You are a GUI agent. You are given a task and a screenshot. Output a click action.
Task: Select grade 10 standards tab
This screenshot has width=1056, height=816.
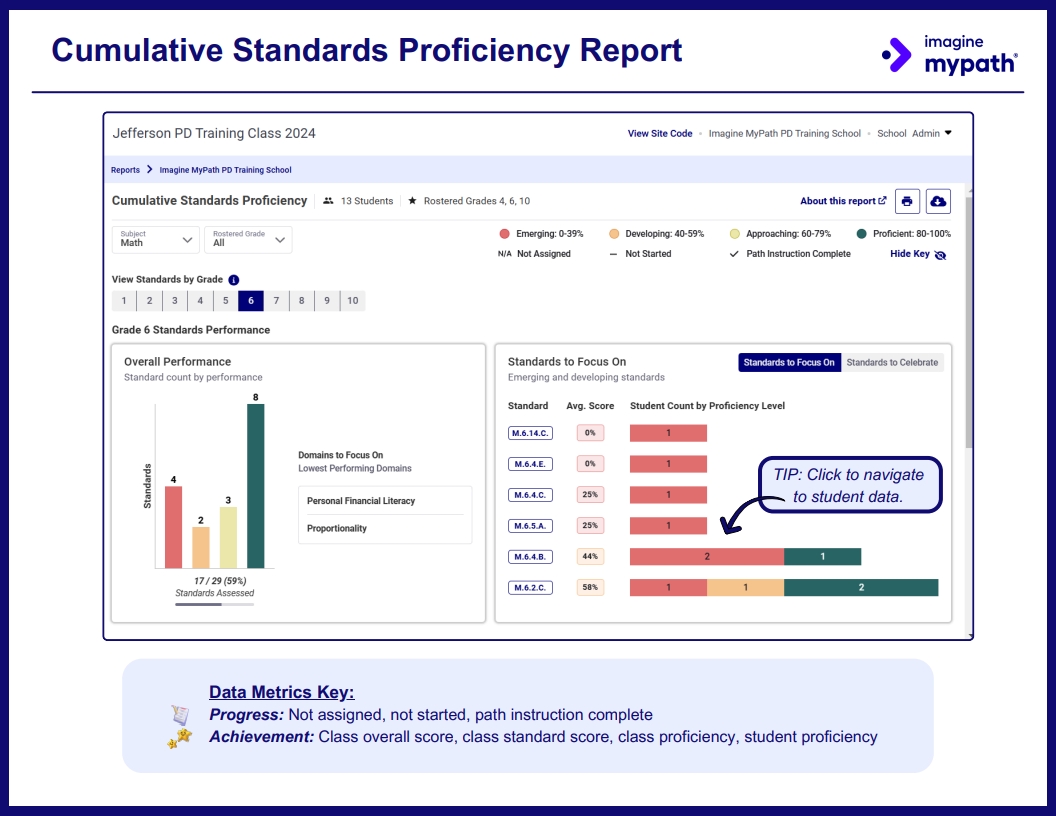(353, 301)
